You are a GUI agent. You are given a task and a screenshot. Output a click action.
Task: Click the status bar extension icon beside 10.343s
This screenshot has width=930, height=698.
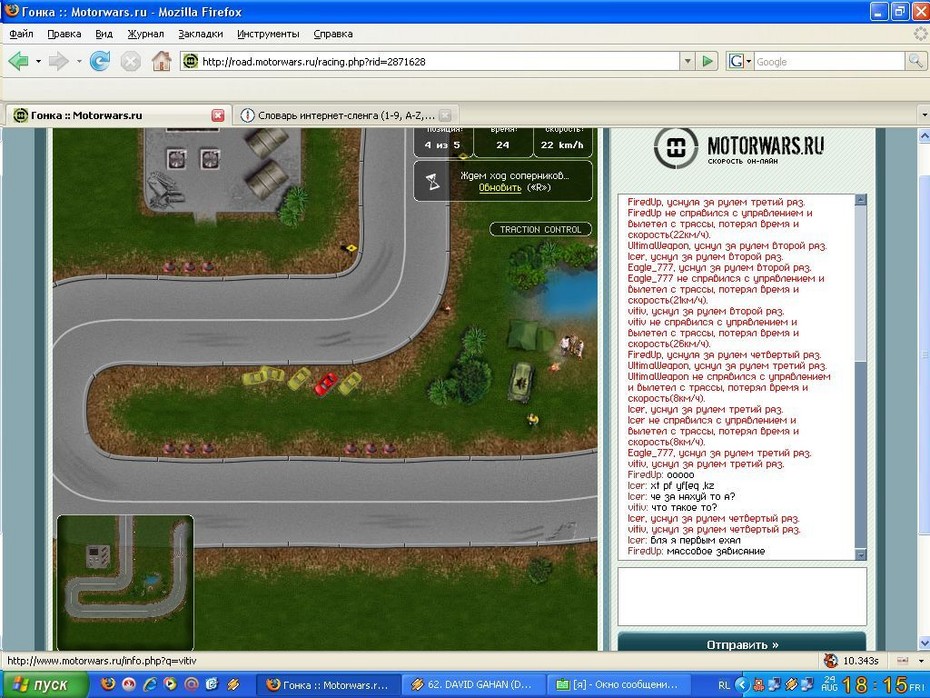click(x=831, y=660)
